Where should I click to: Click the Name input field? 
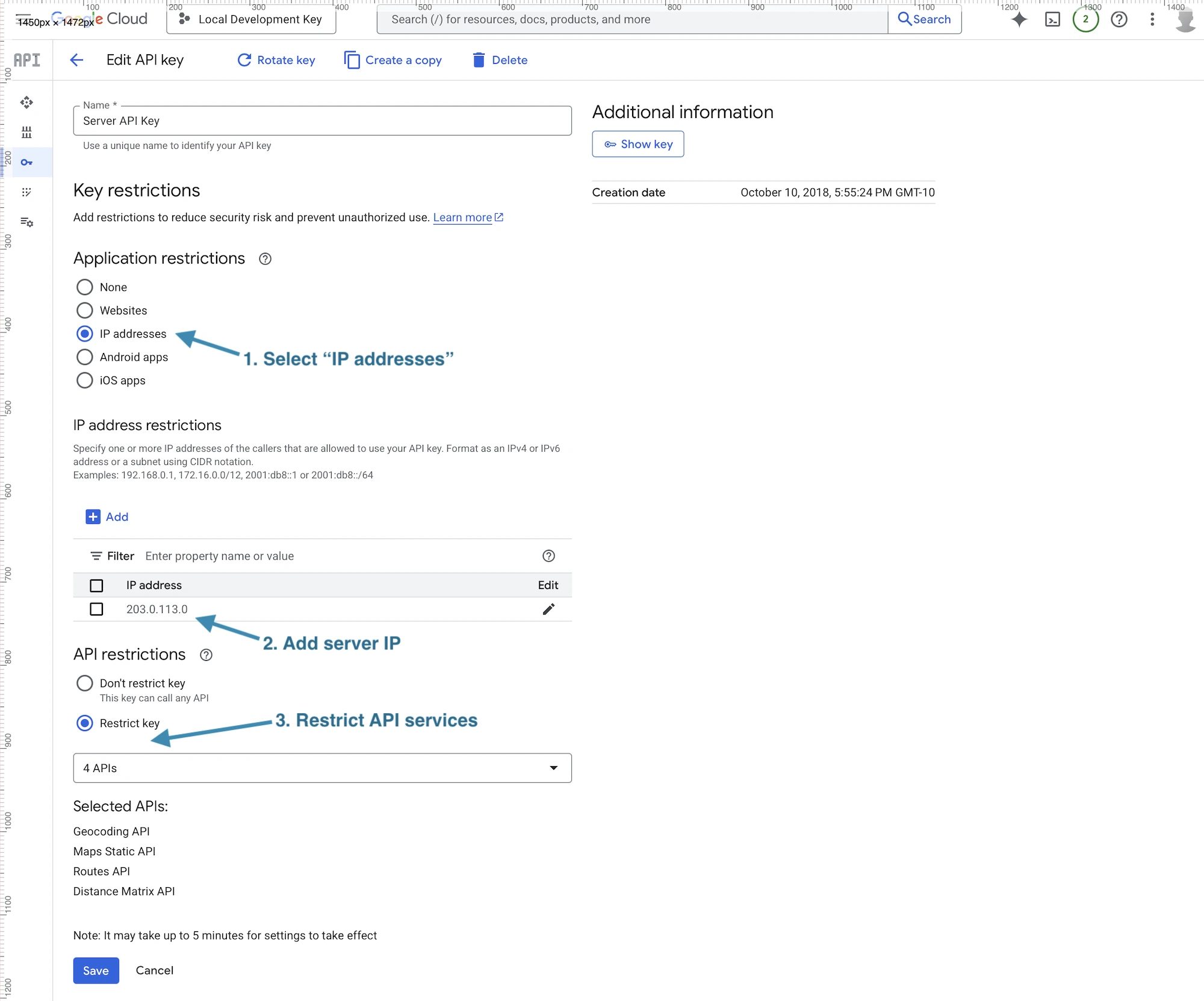pos(322,120)
